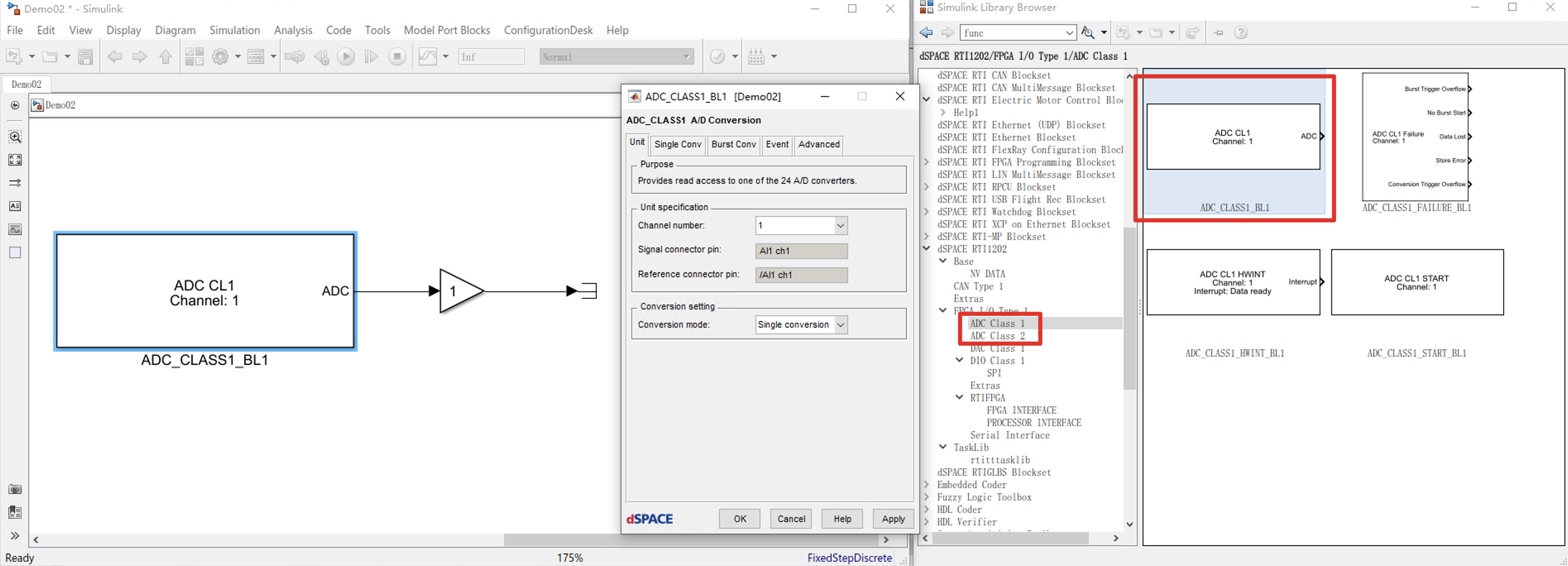Select ADC Class 2 in library tree
The height and width of the screenshot is (566, 1568).
point(997,336)
